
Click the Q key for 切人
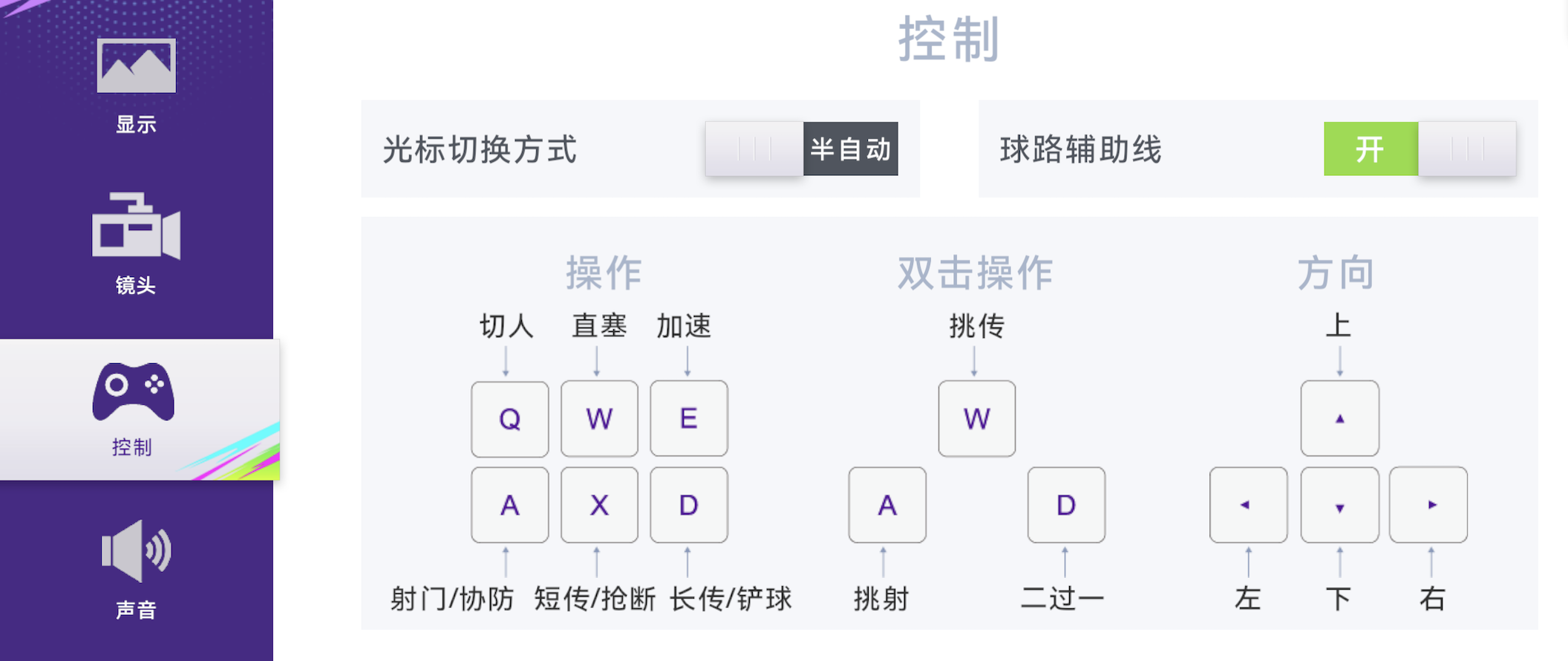pos(510,419)
